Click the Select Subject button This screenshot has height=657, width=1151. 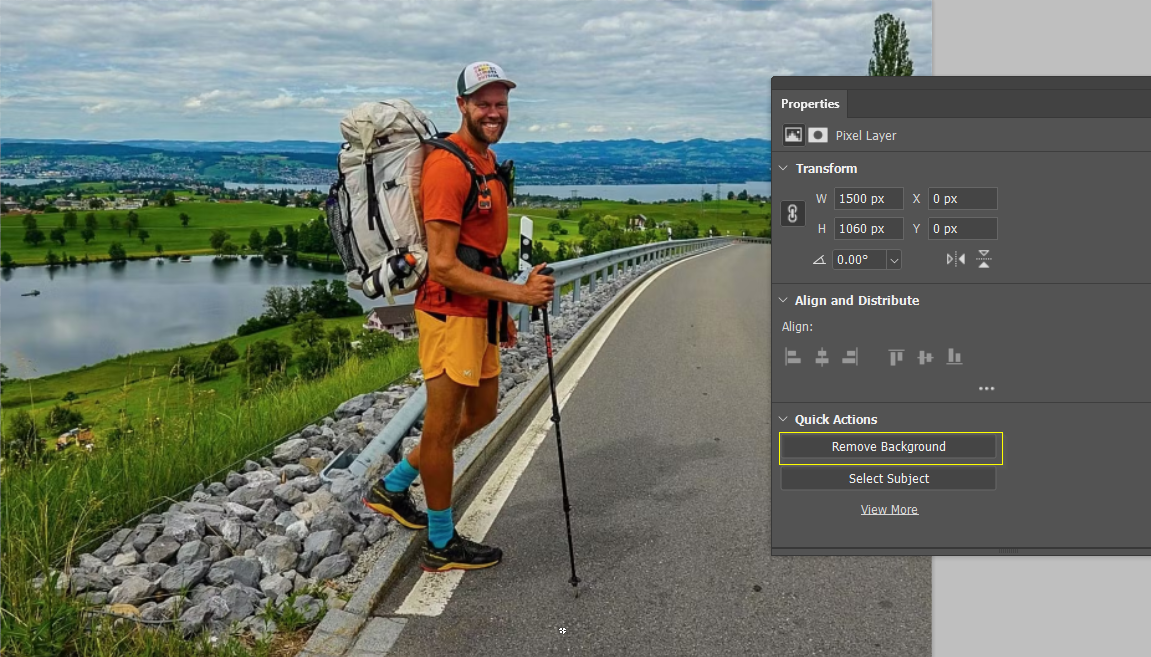889,478
